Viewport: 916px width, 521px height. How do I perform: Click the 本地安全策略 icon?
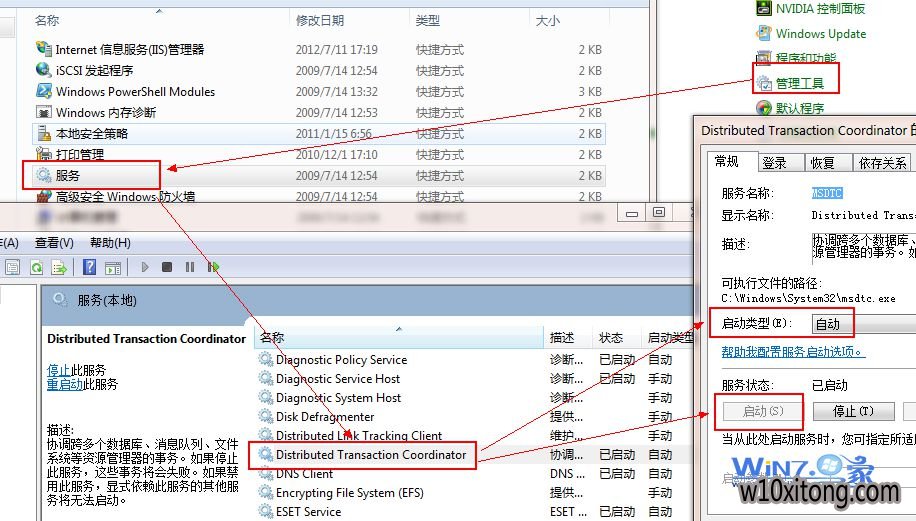tap(44, 133)
